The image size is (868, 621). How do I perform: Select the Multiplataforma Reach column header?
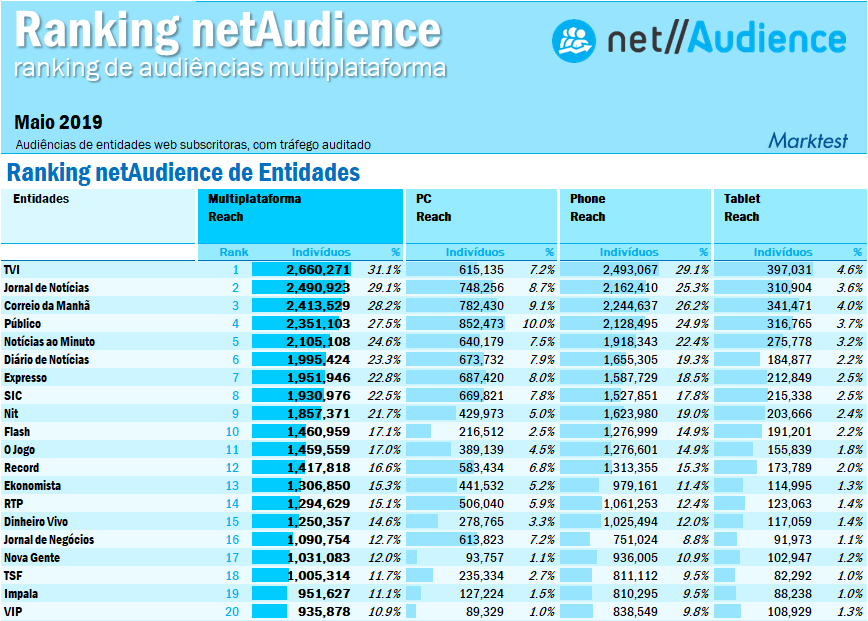[x=254, y=207]
